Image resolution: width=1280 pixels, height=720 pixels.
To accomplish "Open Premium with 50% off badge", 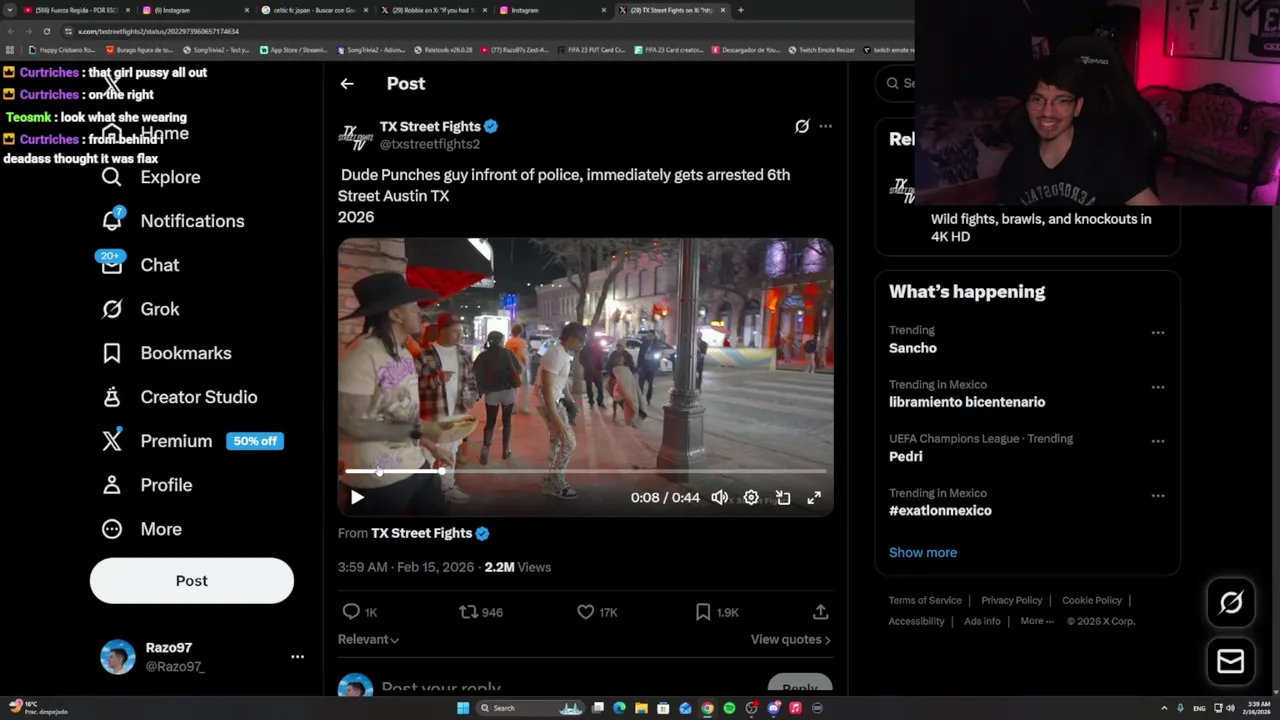I will 192,441.
